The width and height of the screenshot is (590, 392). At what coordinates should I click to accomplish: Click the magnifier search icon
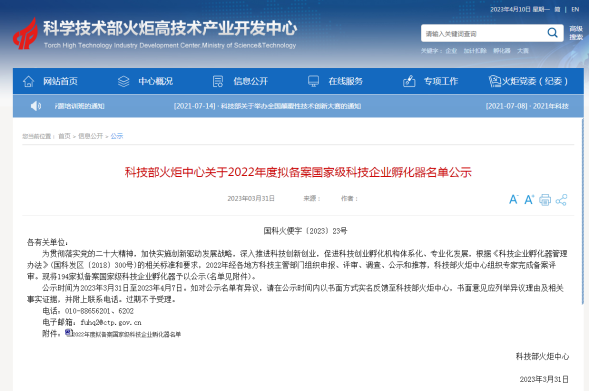(x=552, y=33)
